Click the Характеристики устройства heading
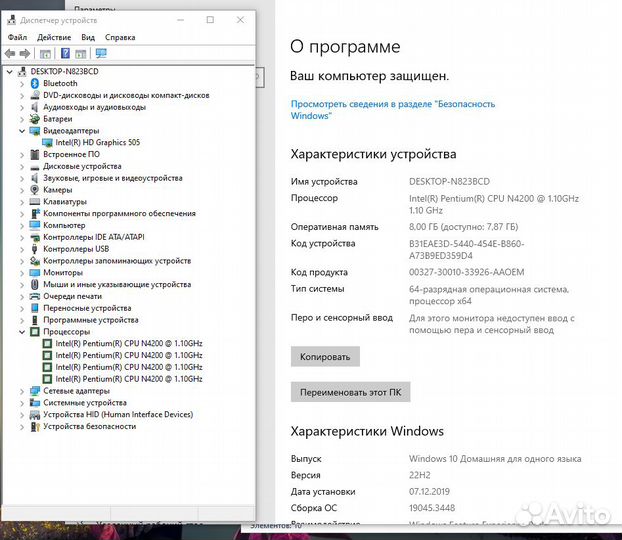This screenshot has height=540, width=622. click(x=373, y=154)
